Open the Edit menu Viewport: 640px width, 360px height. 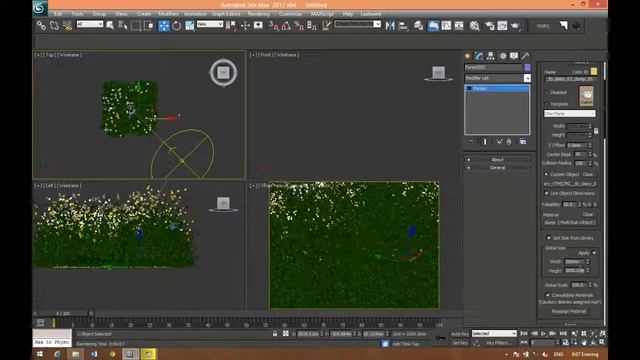[x=58, y=14]
